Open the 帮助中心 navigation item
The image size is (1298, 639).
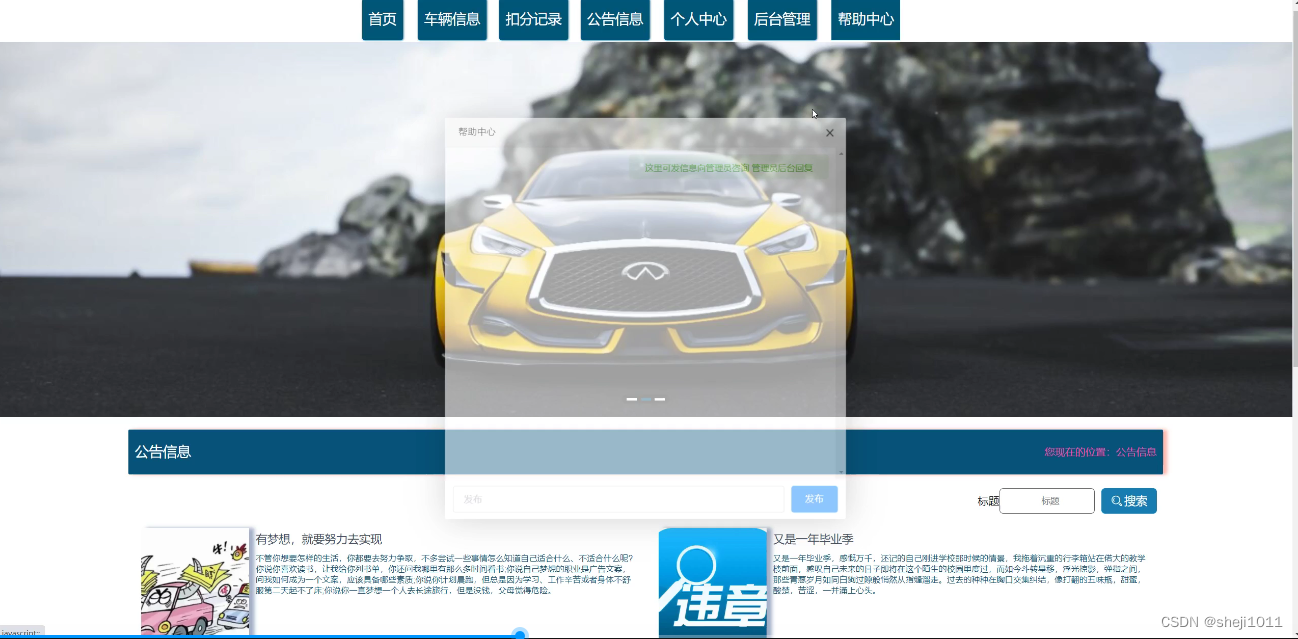865,20
